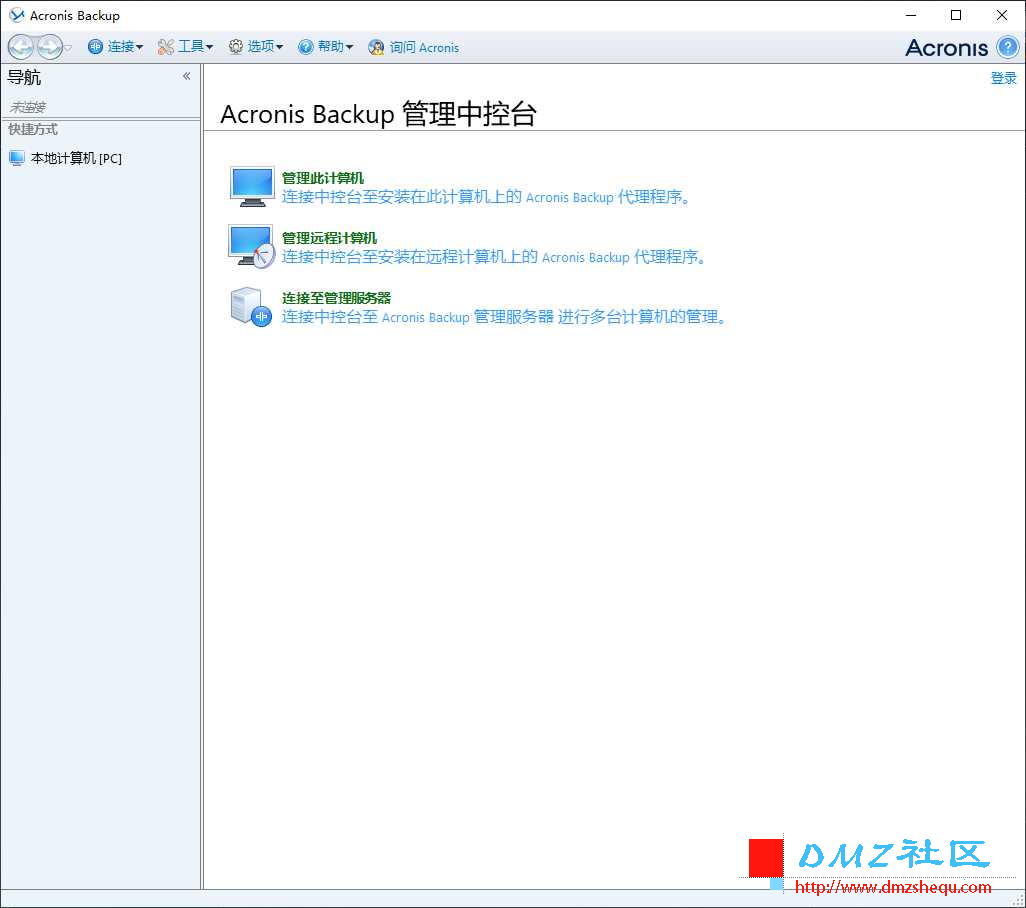Click the 连接至管理服务器 heading link
Viewport: 1026px width, 908px height.
pos(336,298)
